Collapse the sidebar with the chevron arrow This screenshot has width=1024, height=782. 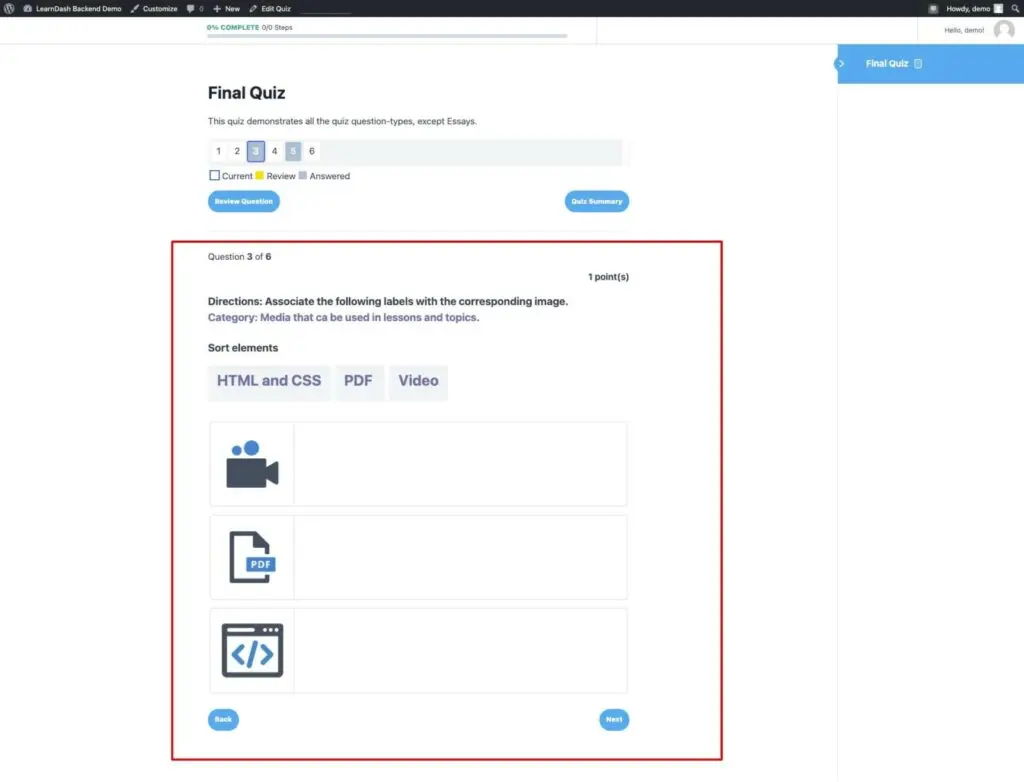coord(841,63)
